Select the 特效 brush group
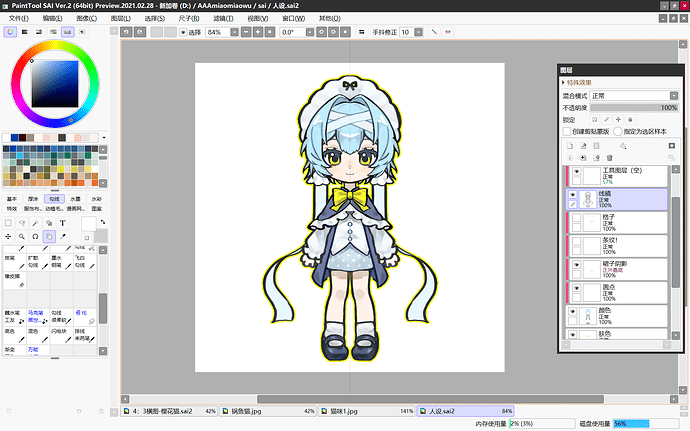Screen dimensions: 690x431 click(12, 208)
